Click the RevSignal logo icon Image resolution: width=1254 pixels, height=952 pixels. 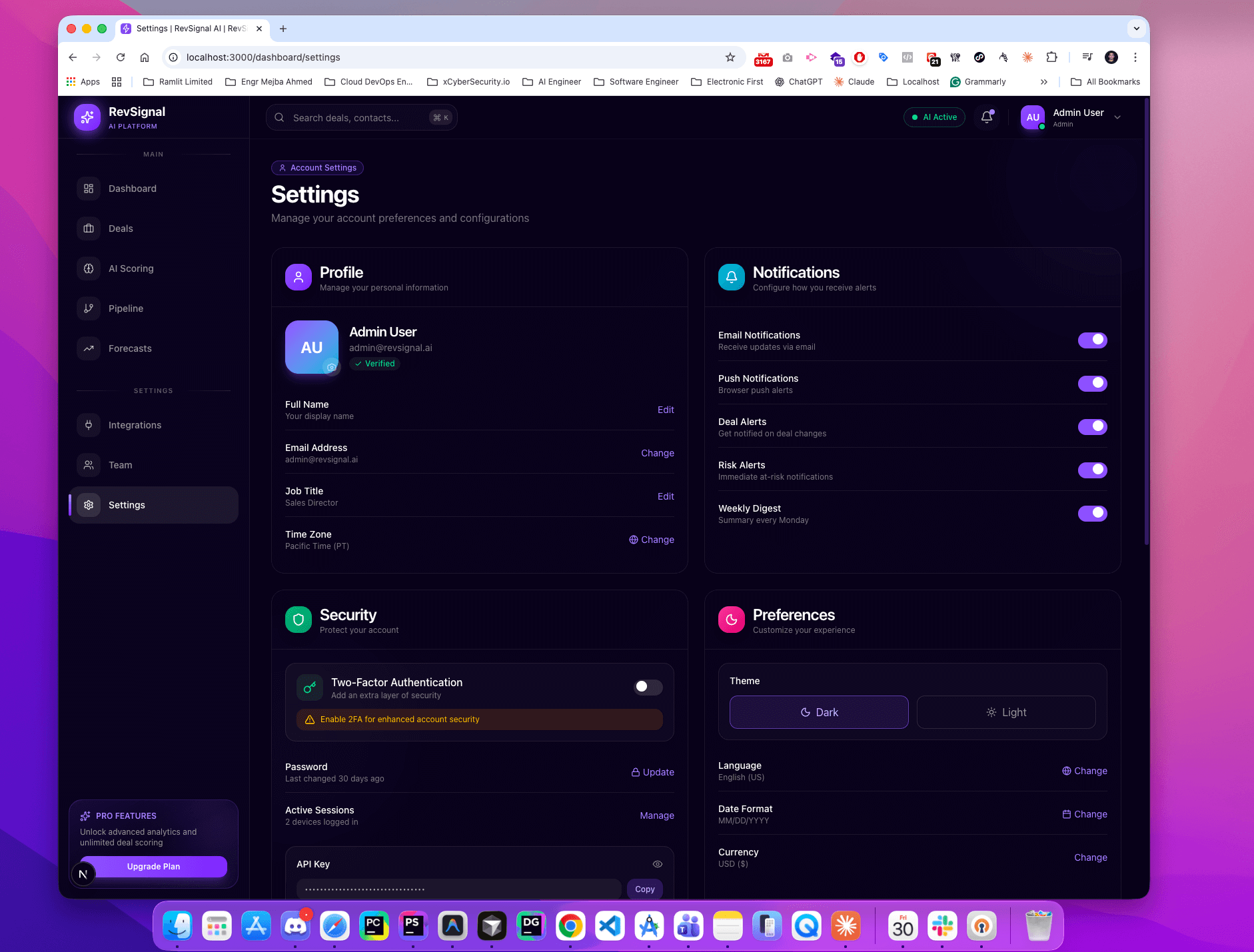pyautogui.click(x=87, y=117)
